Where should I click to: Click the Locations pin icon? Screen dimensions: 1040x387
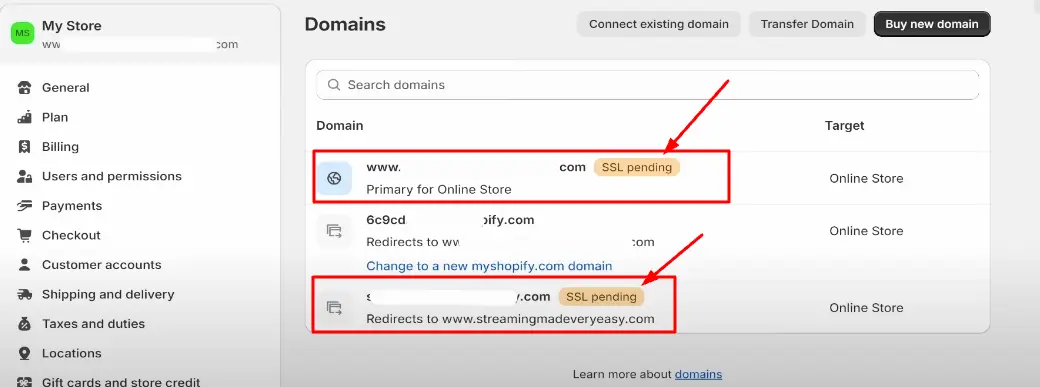[x=25, y=353]
